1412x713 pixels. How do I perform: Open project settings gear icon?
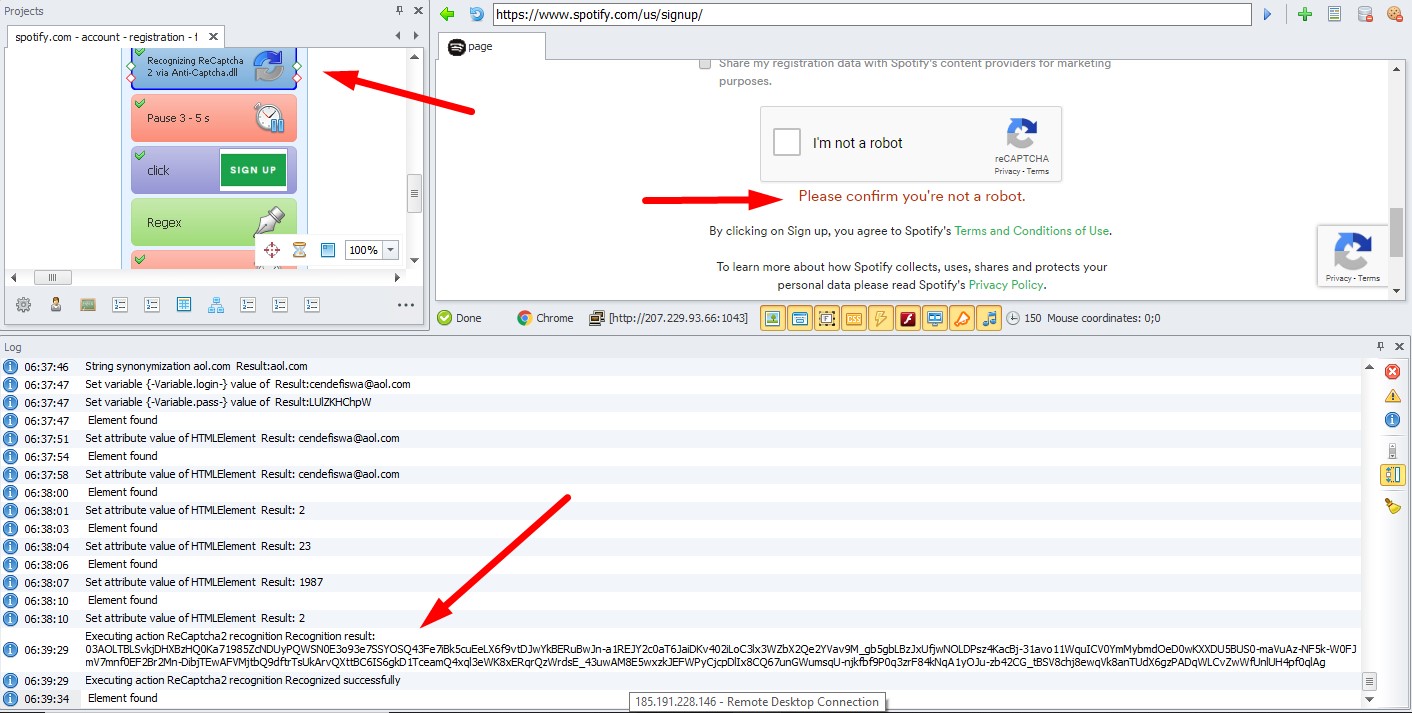tap(23, 305)
